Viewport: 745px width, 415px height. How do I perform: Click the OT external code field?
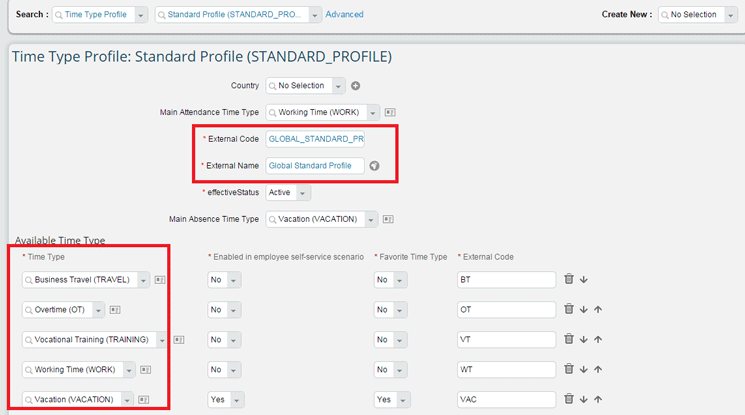505,310
